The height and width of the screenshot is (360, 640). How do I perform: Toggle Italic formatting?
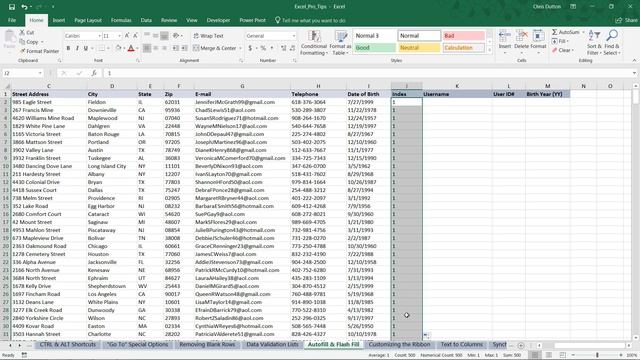coord(77,48)
